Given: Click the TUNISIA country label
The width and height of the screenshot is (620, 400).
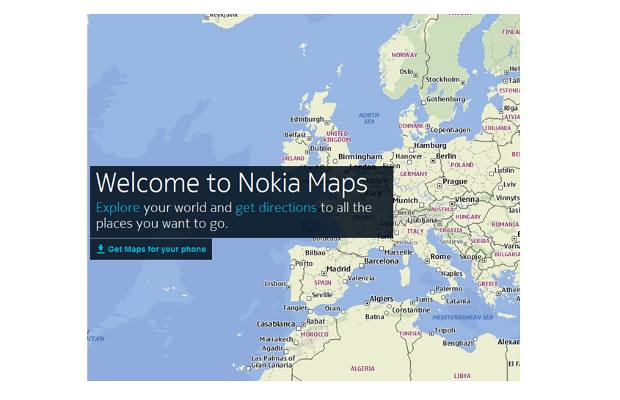Looking at the screenshot, I should pos(410,334).
